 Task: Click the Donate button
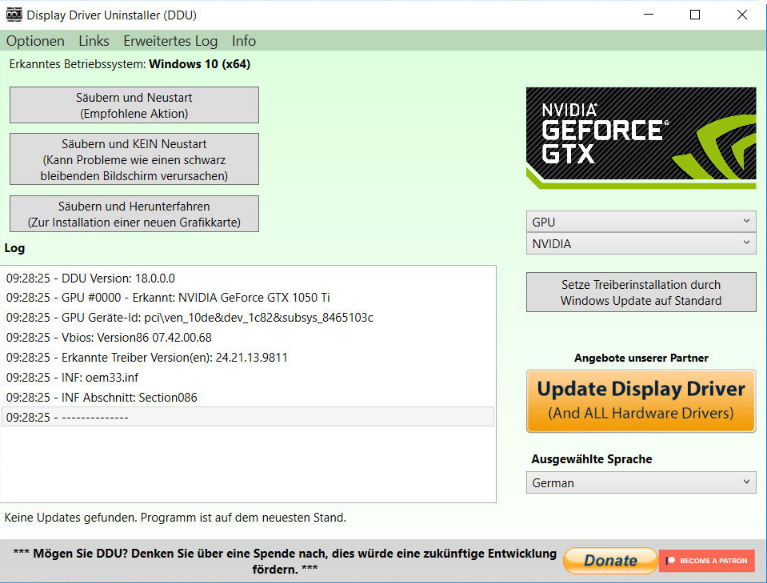[x=610, y=560]
